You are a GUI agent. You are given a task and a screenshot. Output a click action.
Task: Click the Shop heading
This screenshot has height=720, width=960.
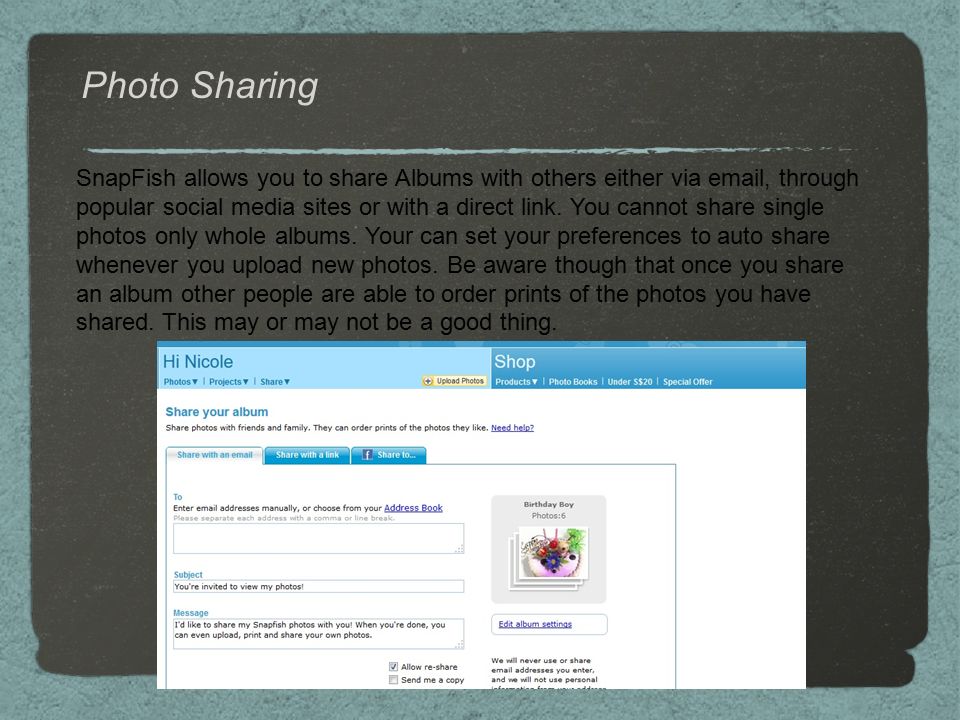click(515, 362)
